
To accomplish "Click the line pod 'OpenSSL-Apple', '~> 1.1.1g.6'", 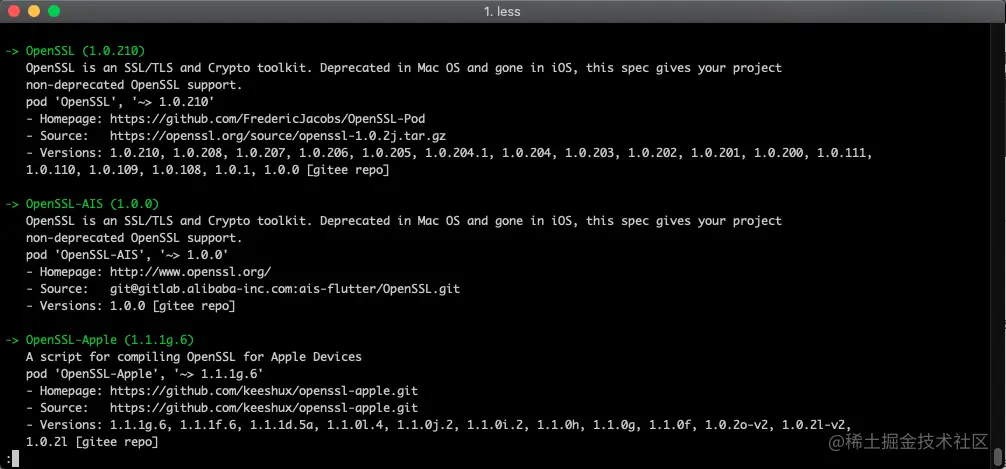I will pyautogui.click(x=144, y=373).
